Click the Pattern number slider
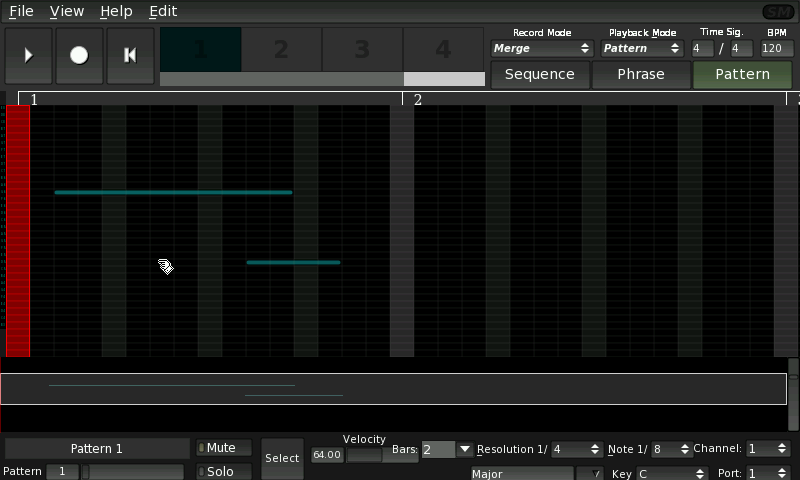 pyautogui.click(x=132, y=471)
